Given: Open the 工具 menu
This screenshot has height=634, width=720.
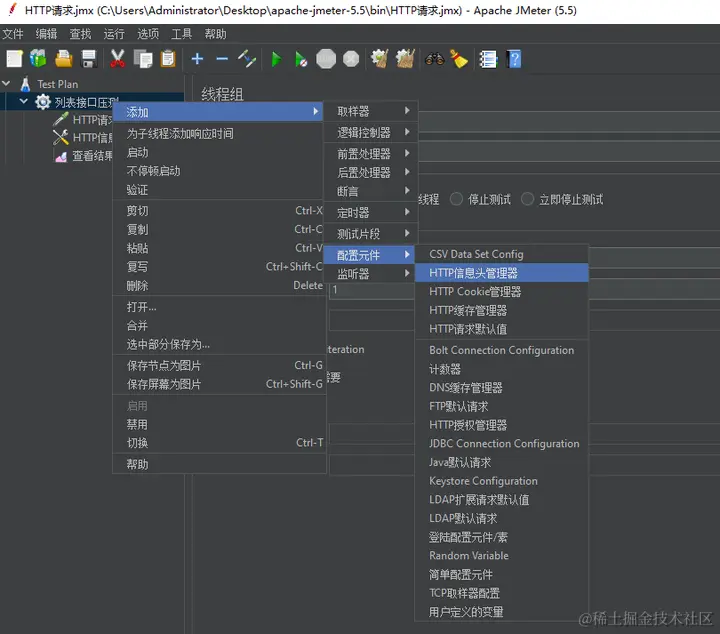Looking at the screenshot, I should click(181, 34).
